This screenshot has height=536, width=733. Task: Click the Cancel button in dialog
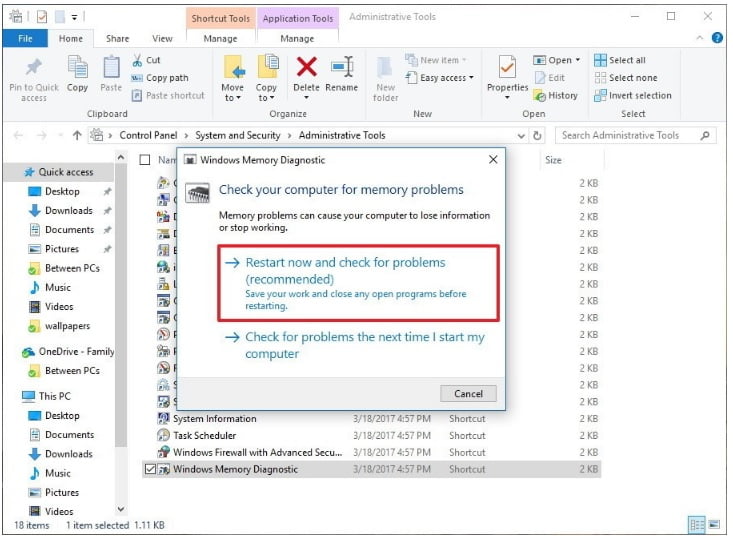468,393
